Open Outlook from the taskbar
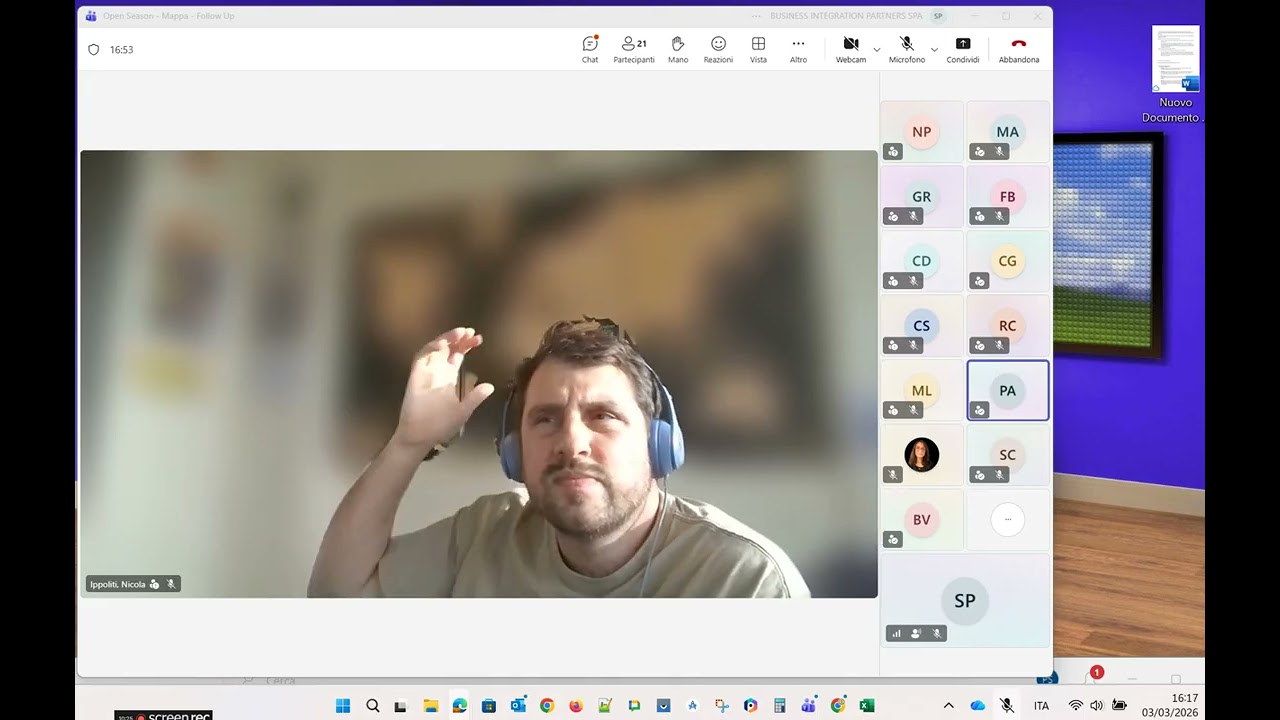The image size is (1280, 720). click(x=518, y=705)
